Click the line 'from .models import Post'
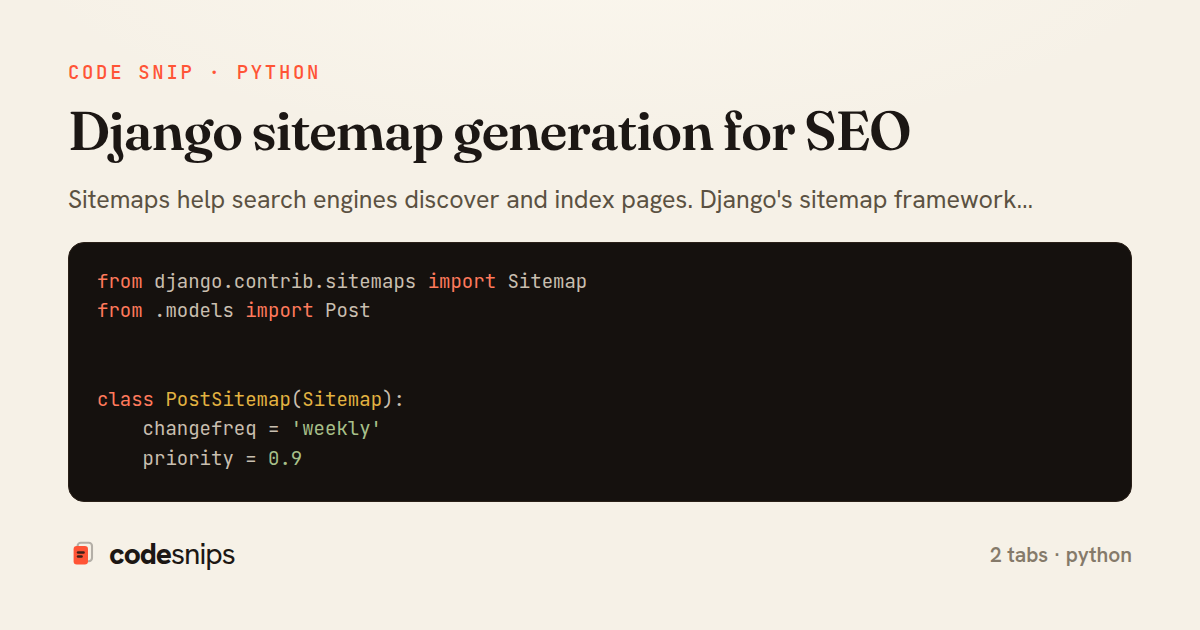1200x630 pixels. point(234,311)
